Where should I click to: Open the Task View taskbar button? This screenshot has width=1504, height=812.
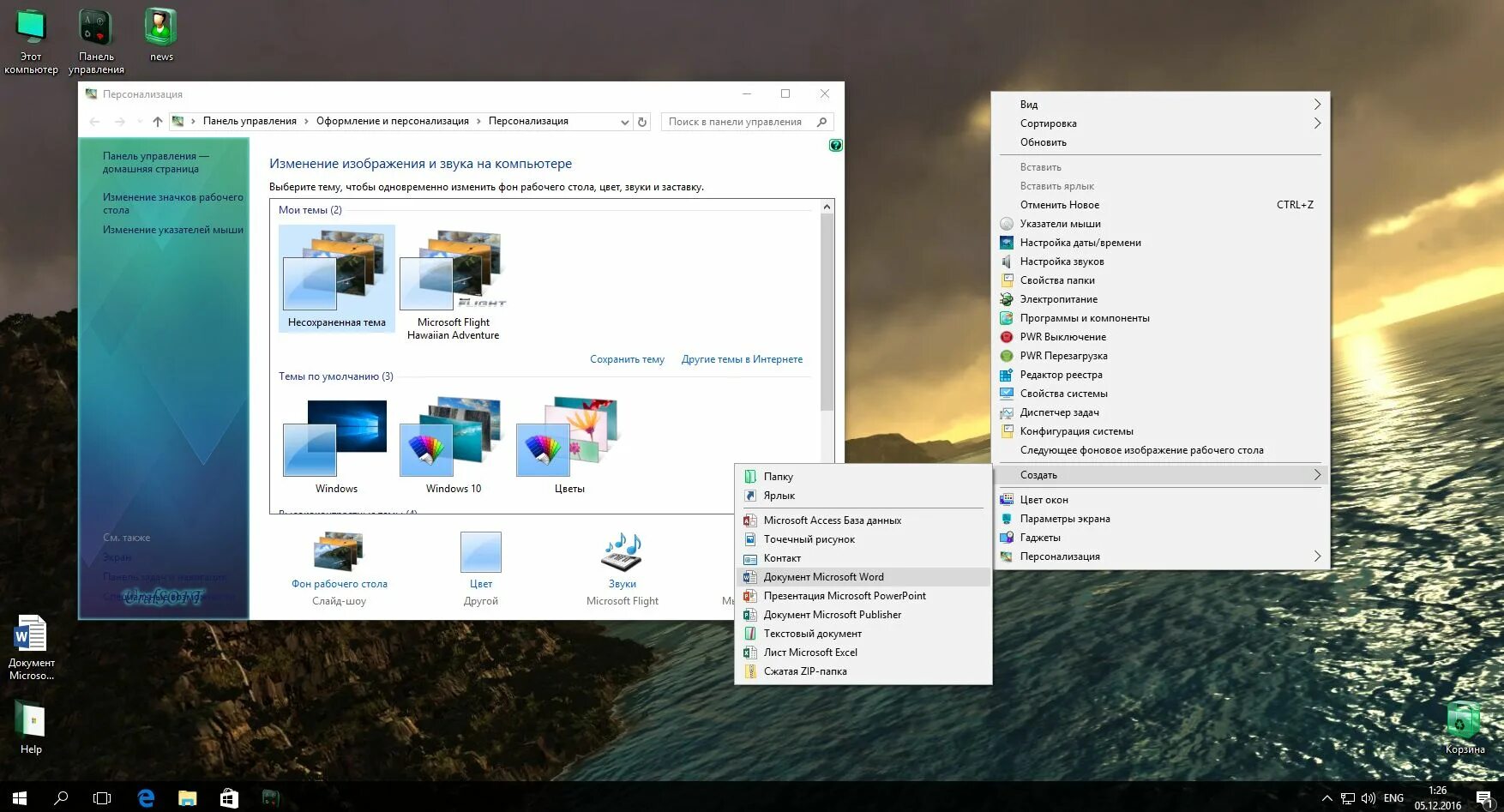click(x=102, y=797)
